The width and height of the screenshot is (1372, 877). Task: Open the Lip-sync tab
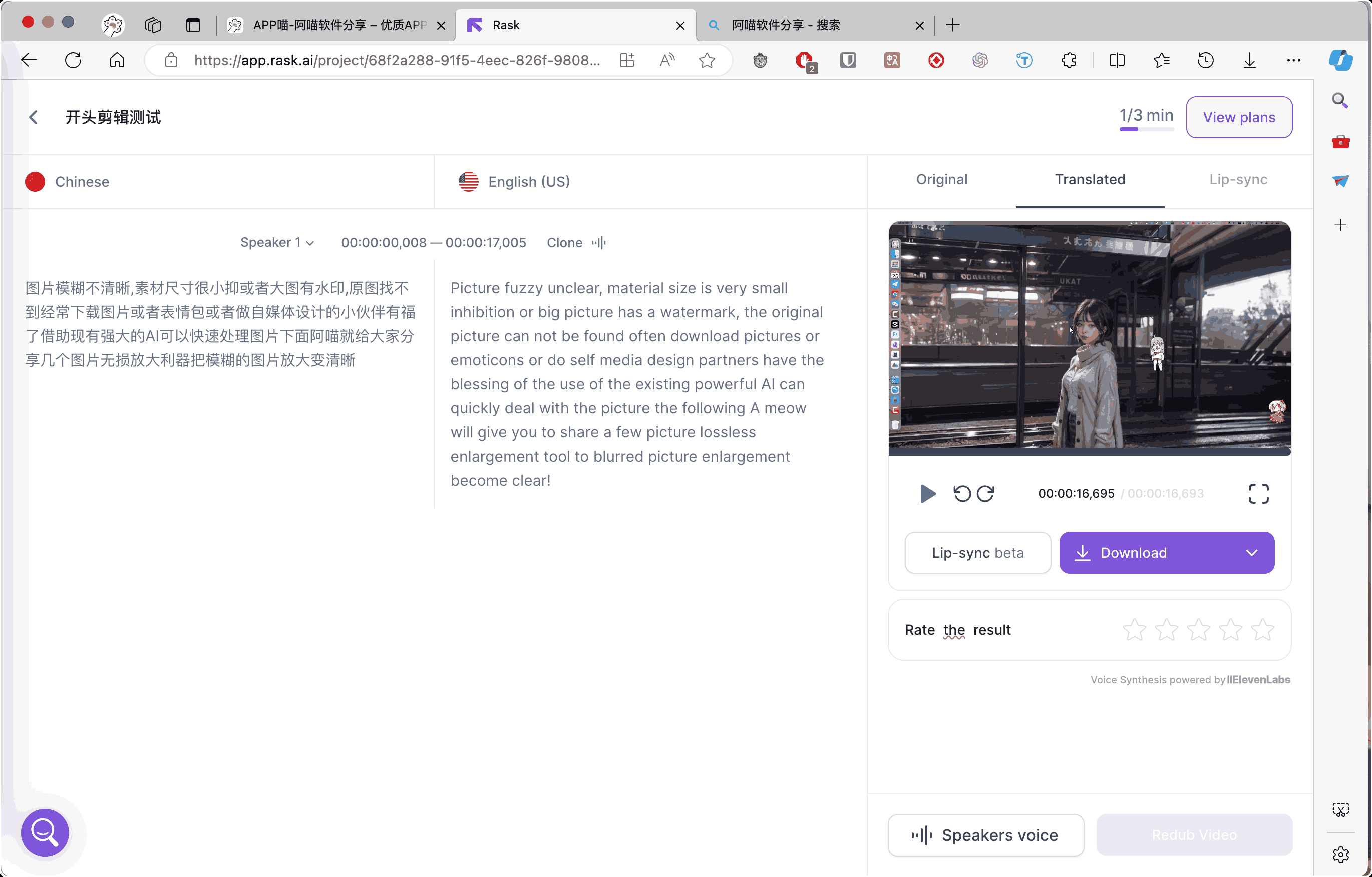(1238, 179)
